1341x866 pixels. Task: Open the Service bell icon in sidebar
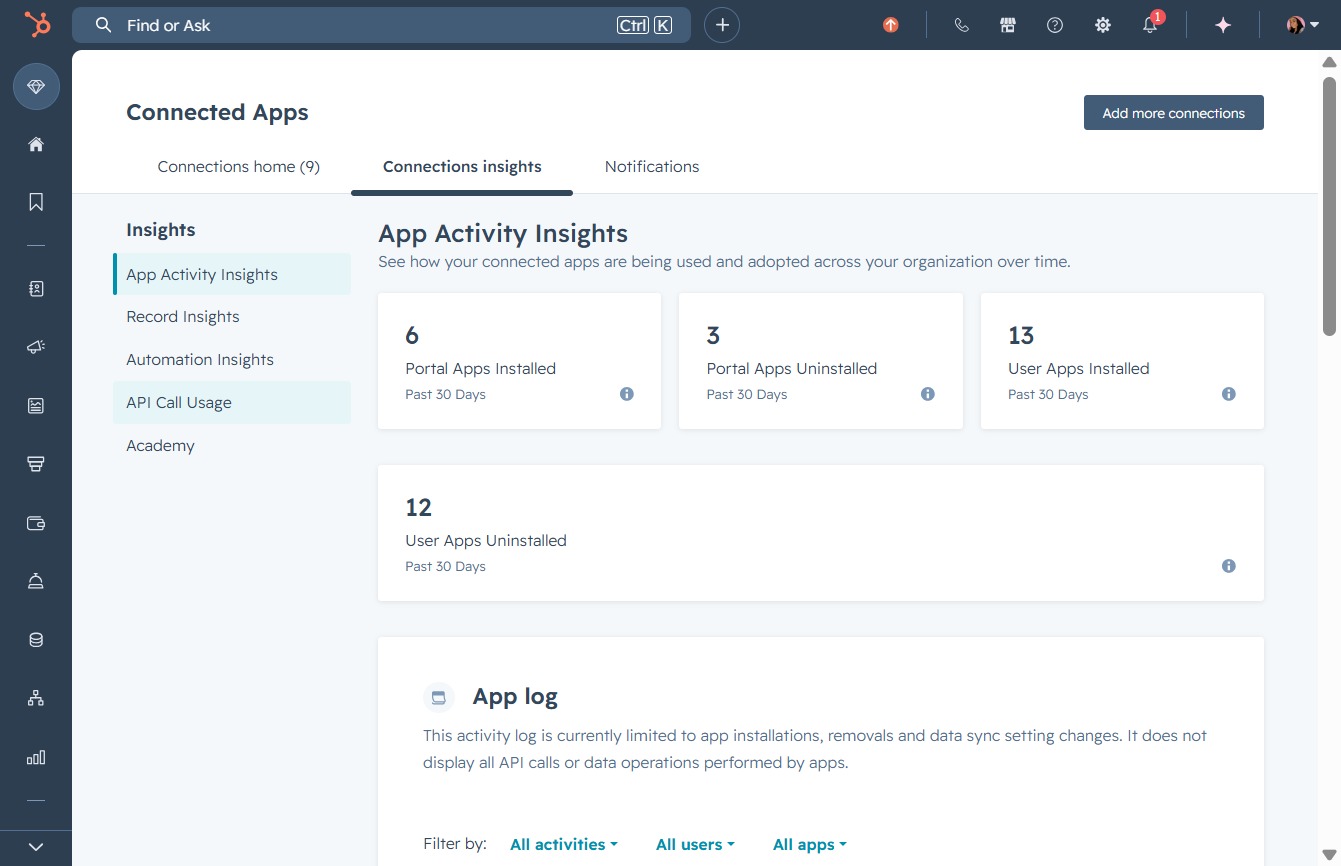[36, 581]
